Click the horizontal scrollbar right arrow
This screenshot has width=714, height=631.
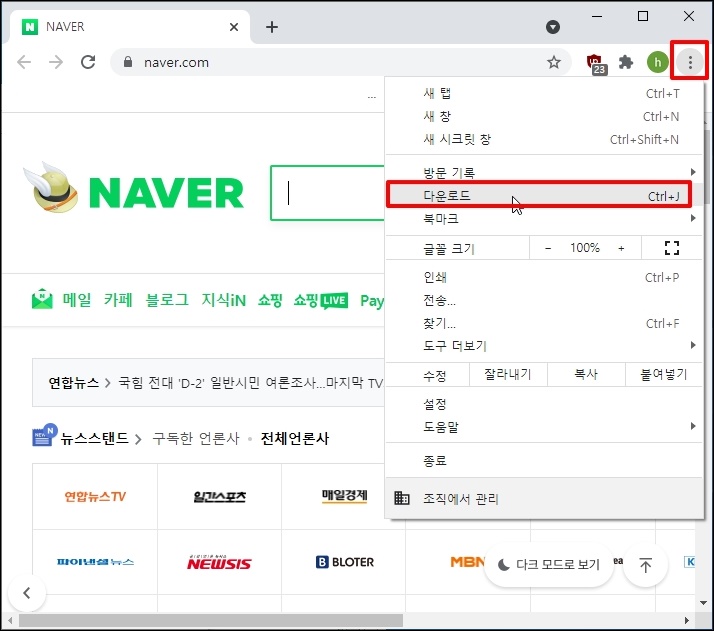click(687, 620)
